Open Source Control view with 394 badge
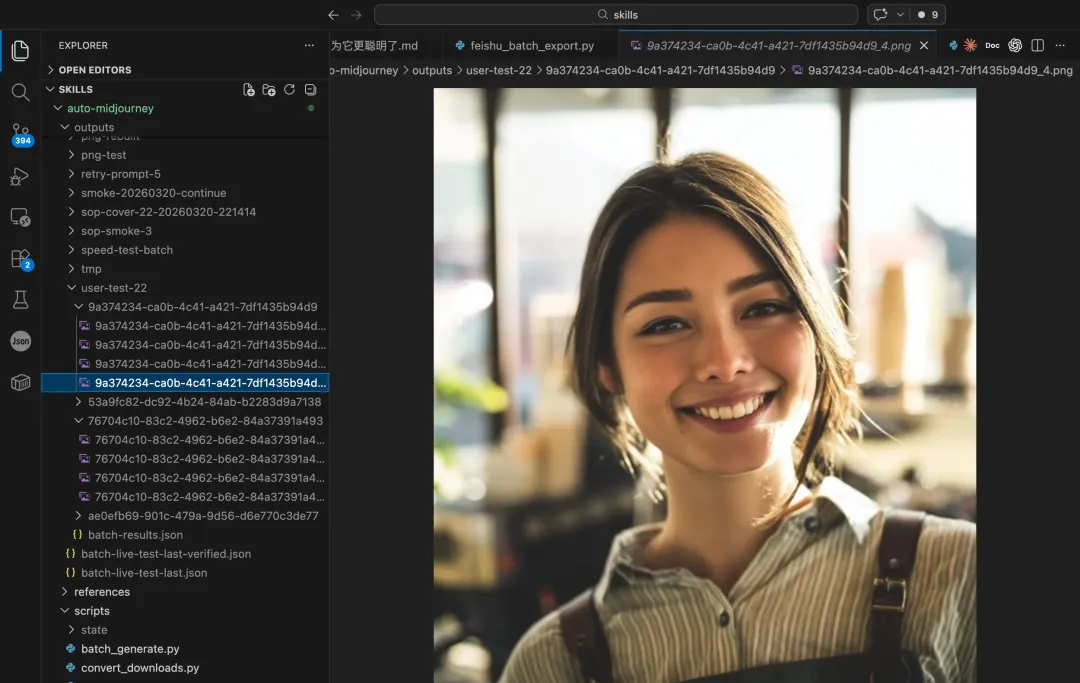The image size is (1080, 683). (21, 134)
